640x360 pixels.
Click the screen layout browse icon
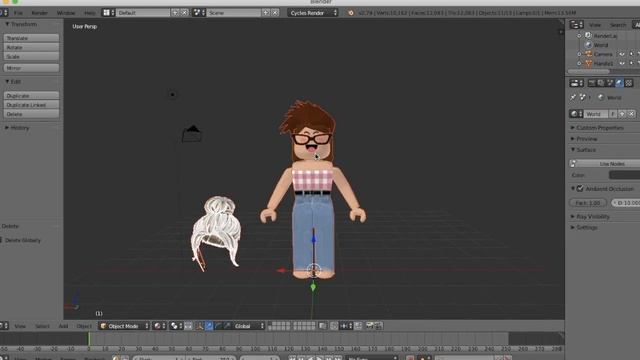109,13
